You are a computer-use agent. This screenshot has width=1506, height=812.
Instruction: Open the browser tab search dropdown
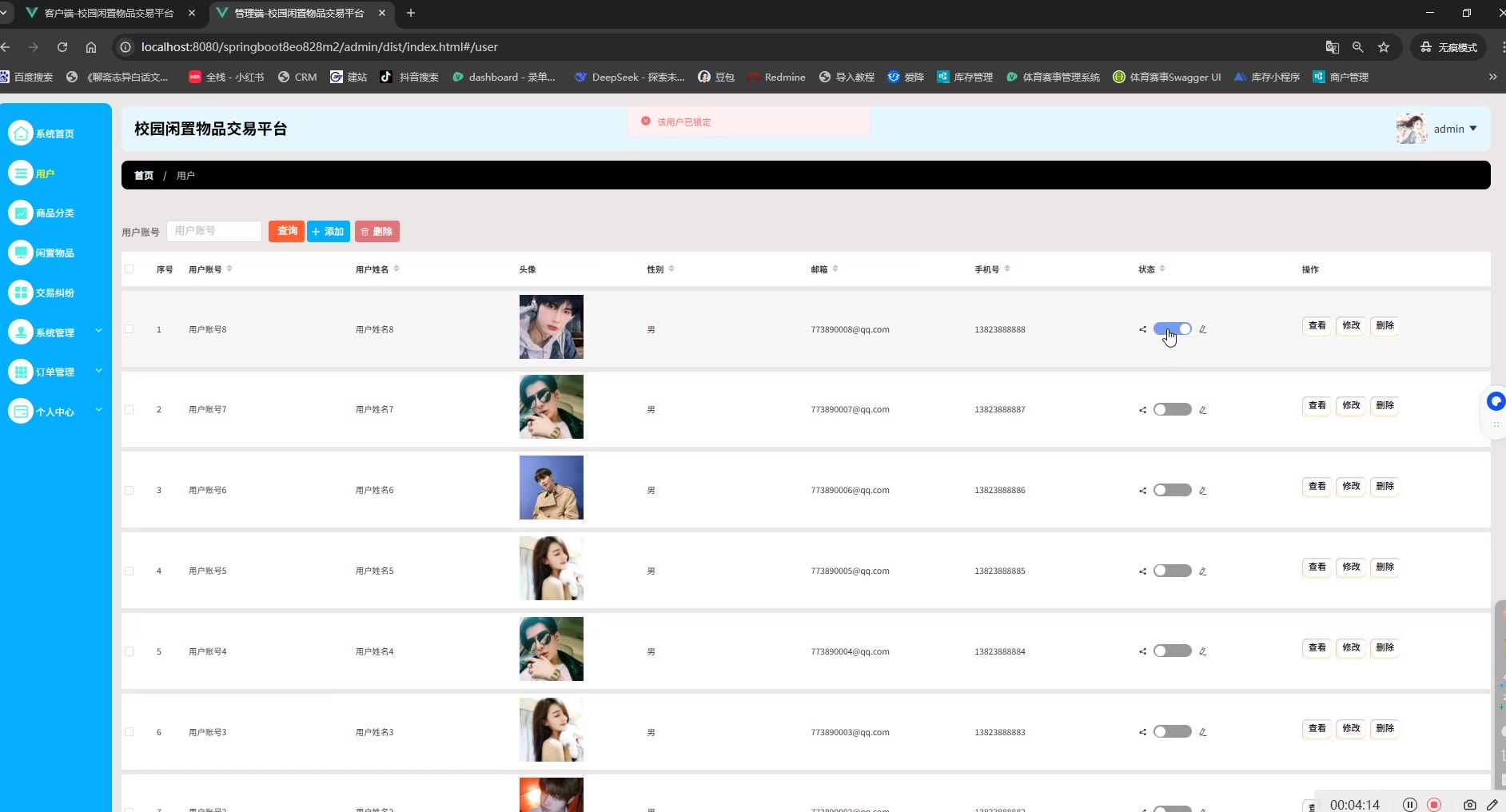pyautogui.click(x=4, y=13)
